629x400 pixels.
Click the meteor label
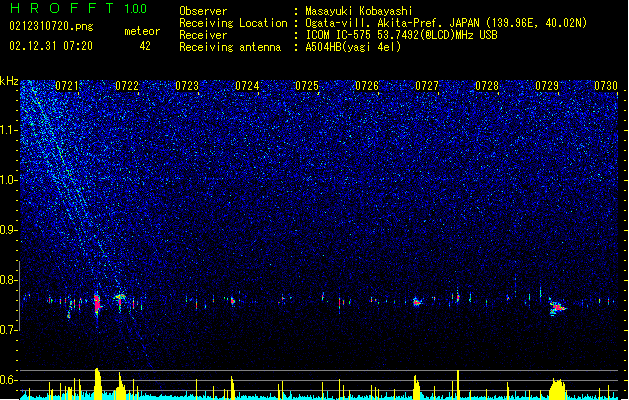click(142, 31)
